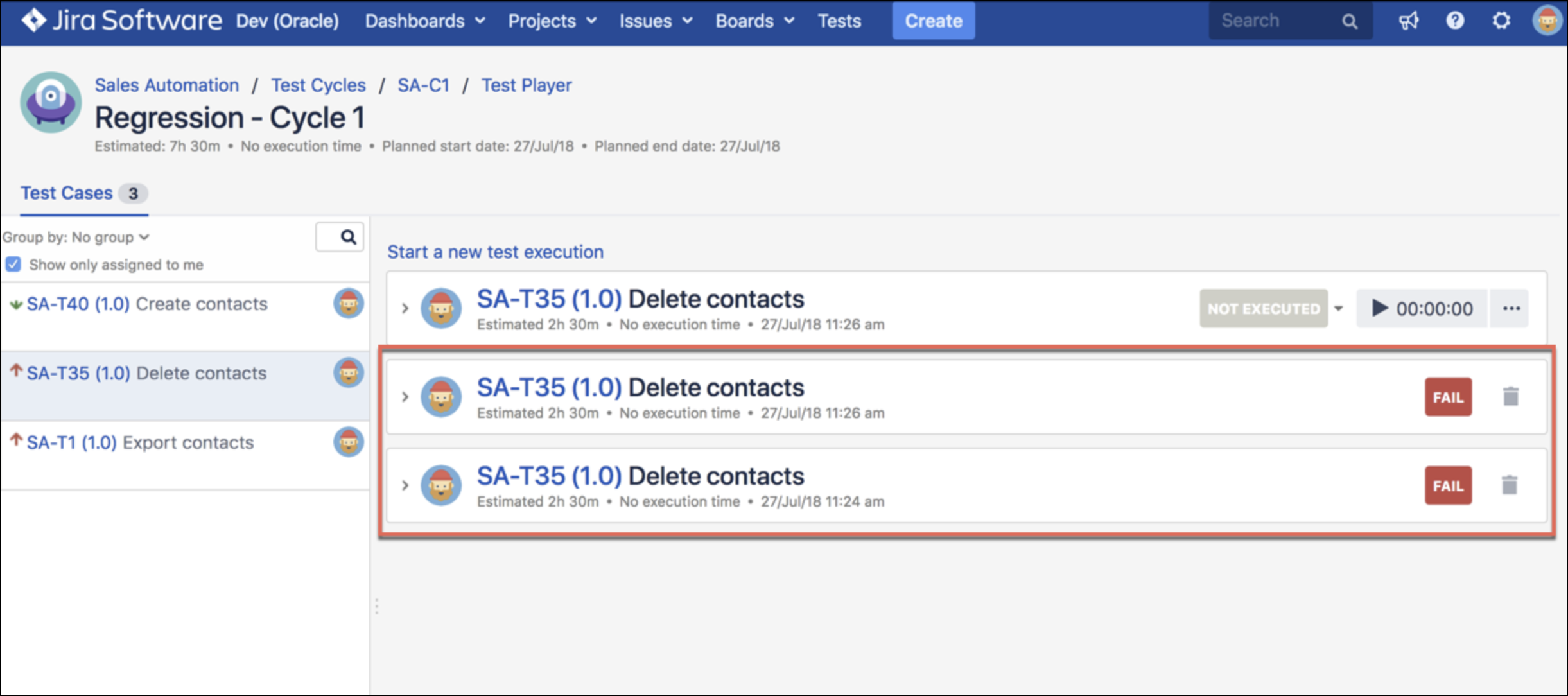Open the help question mark icon
Viewport: 1568px width, 696px height.
click(1455, 21)
